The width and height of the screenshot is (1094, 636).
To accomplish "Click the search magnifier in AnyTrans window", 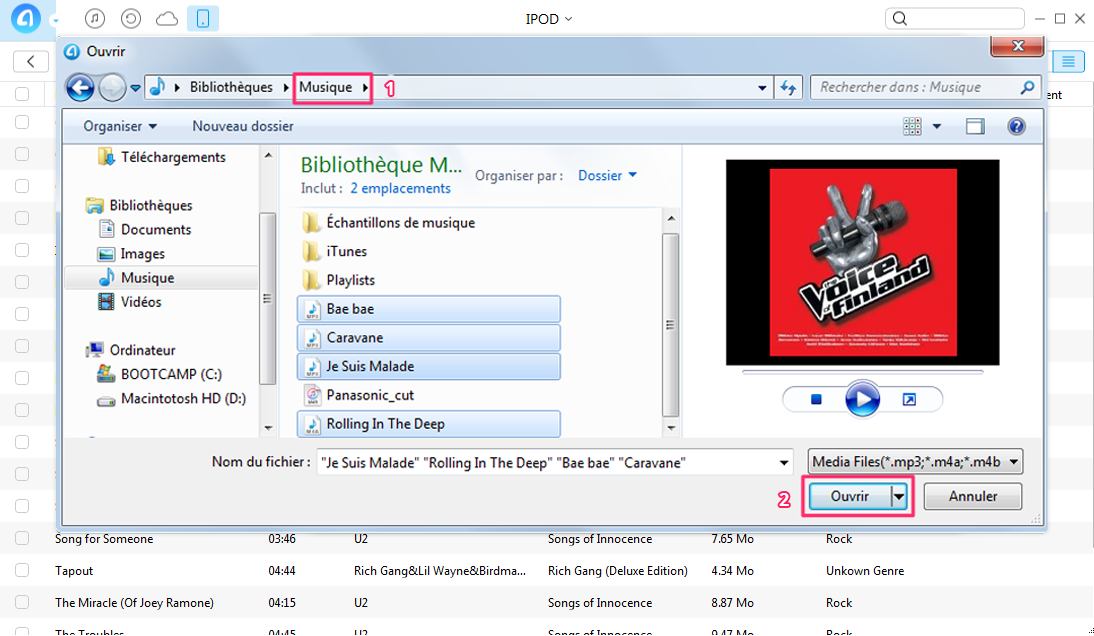I will (900, 19).
